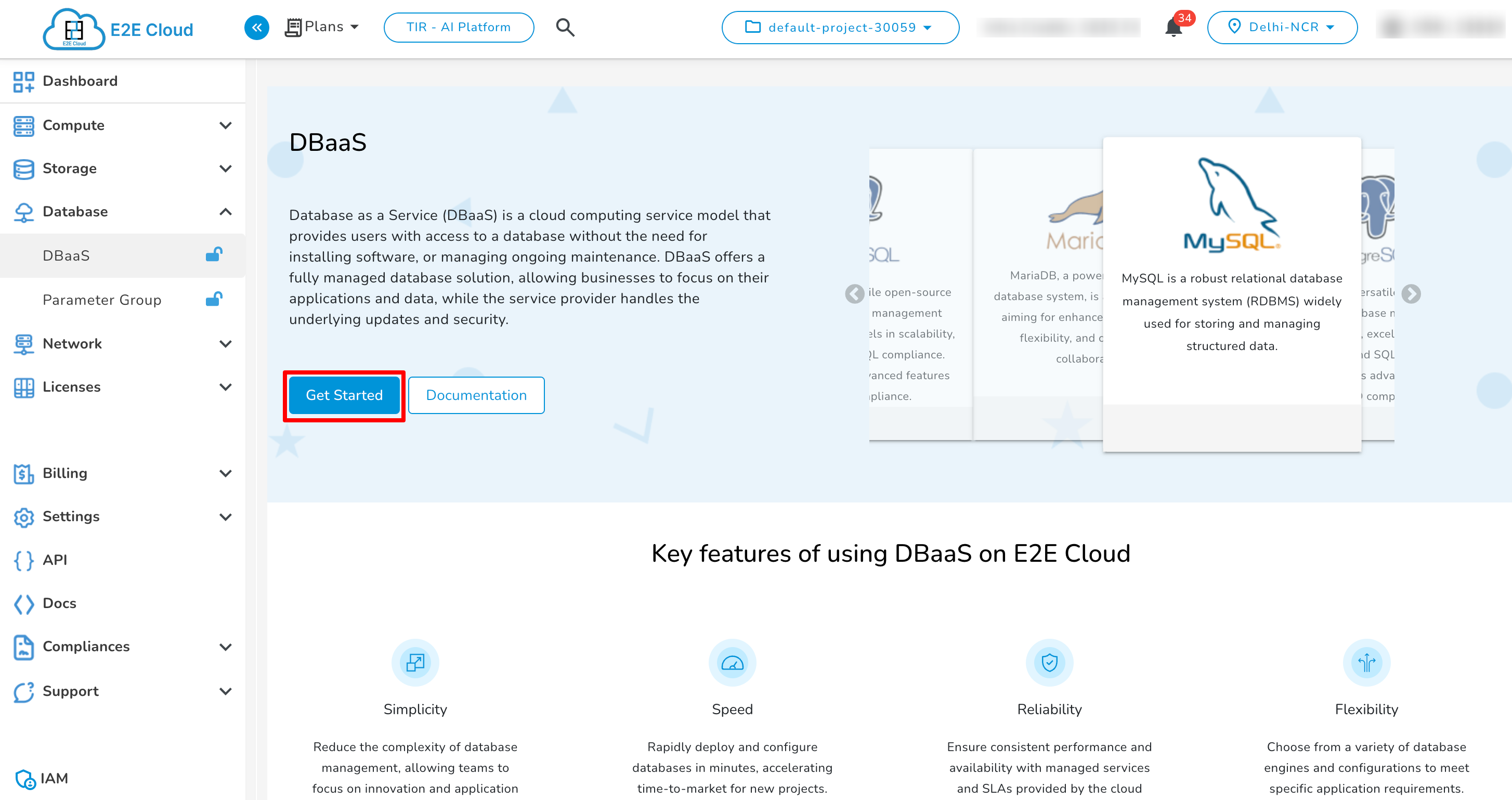The height and width of the screenshot is (800, 1512).
Task: Click the Flexibility feature title
Action: point(1366,709)
